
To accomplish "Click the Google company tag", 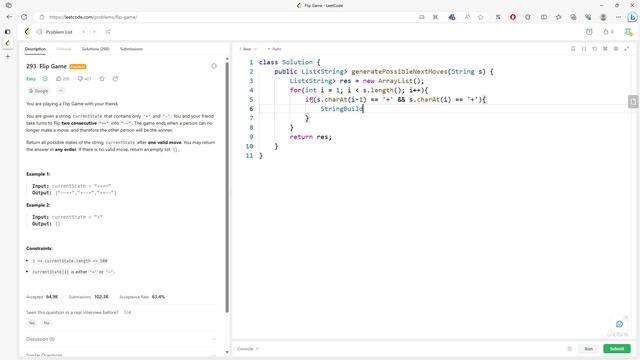I will [38, 91].
